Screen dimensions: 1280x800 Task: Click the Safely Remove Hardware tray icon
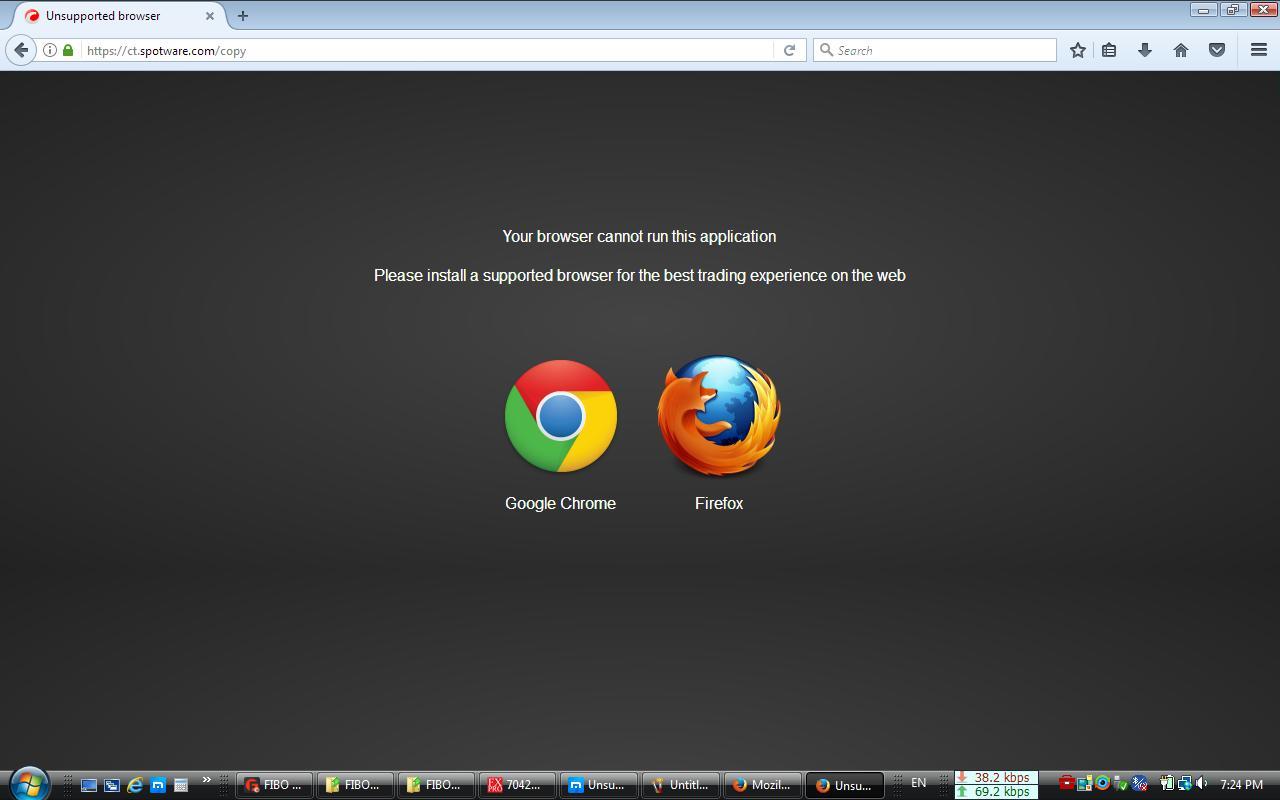click(1120, 783)
